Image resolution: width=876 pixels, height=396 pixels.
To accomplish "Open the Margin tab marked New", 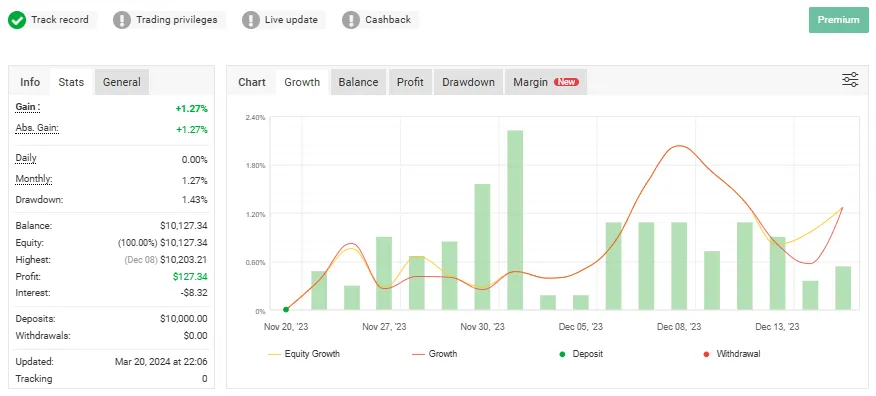I will (546, 82).
